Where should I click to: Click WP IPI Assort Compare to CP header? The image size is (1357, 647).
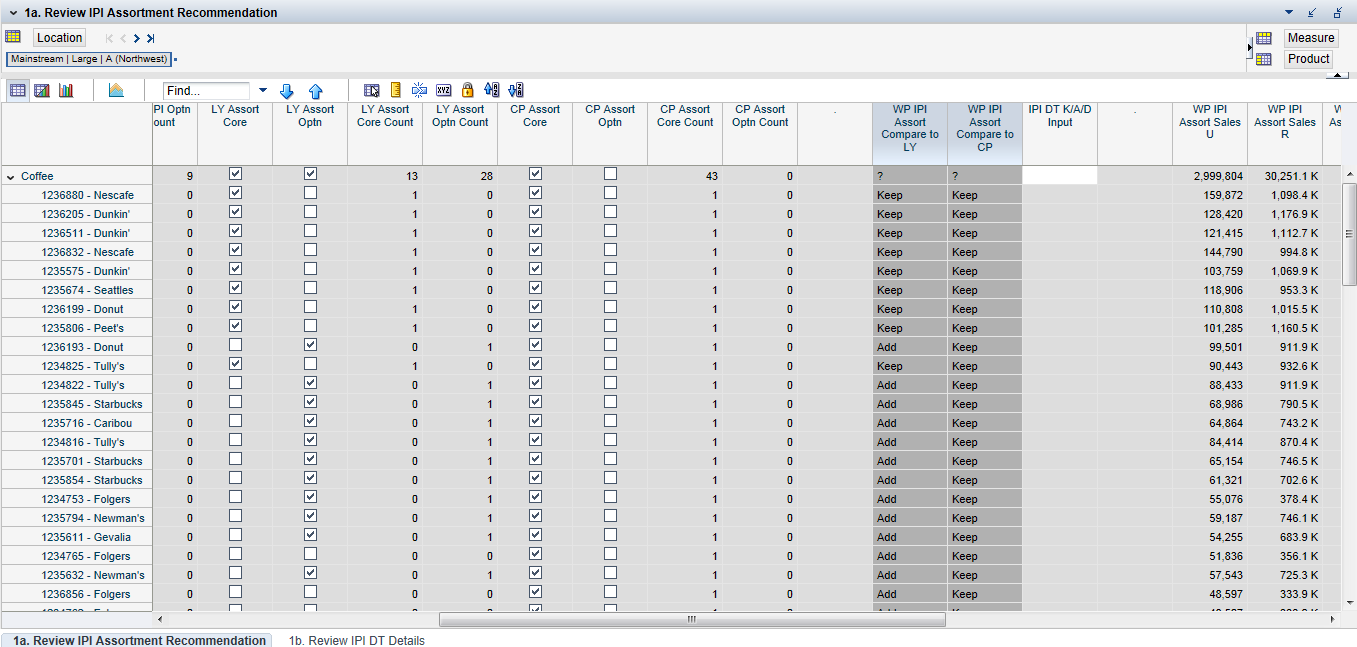(985, 134)
